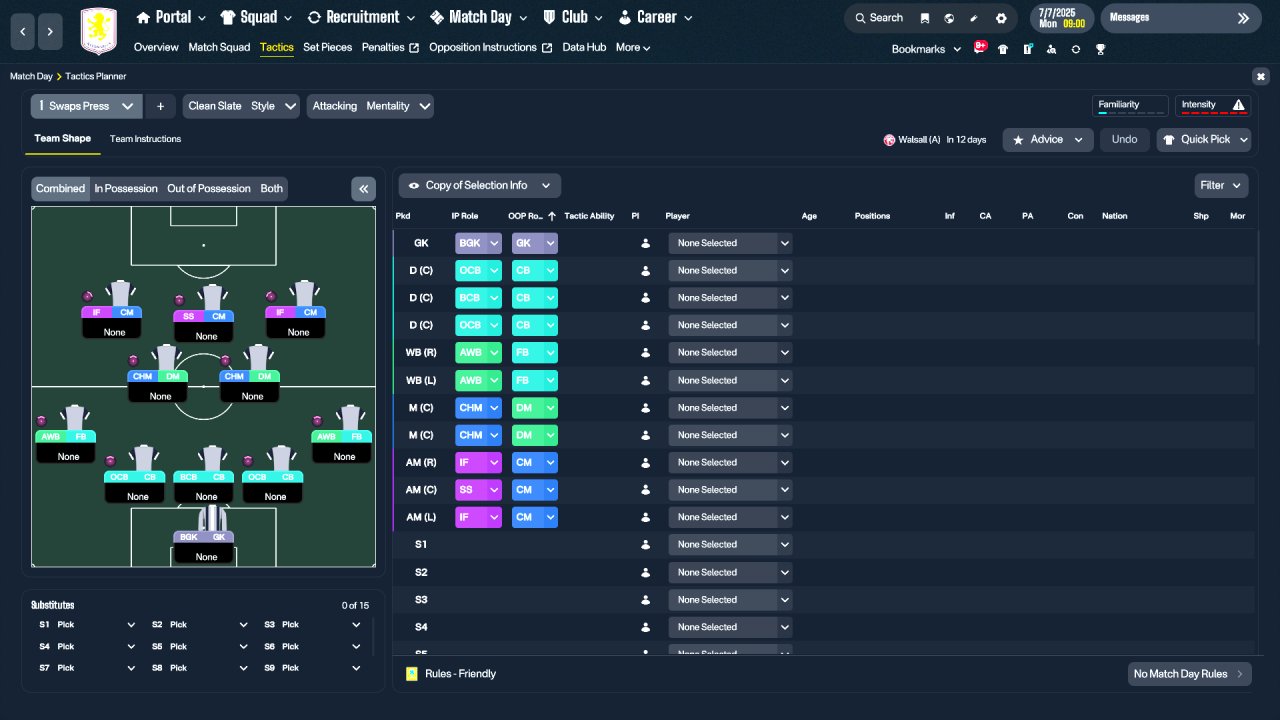The height and width of the screenshot is (720, 1280).
Task: Click the Search button
Action: [878, 18]
